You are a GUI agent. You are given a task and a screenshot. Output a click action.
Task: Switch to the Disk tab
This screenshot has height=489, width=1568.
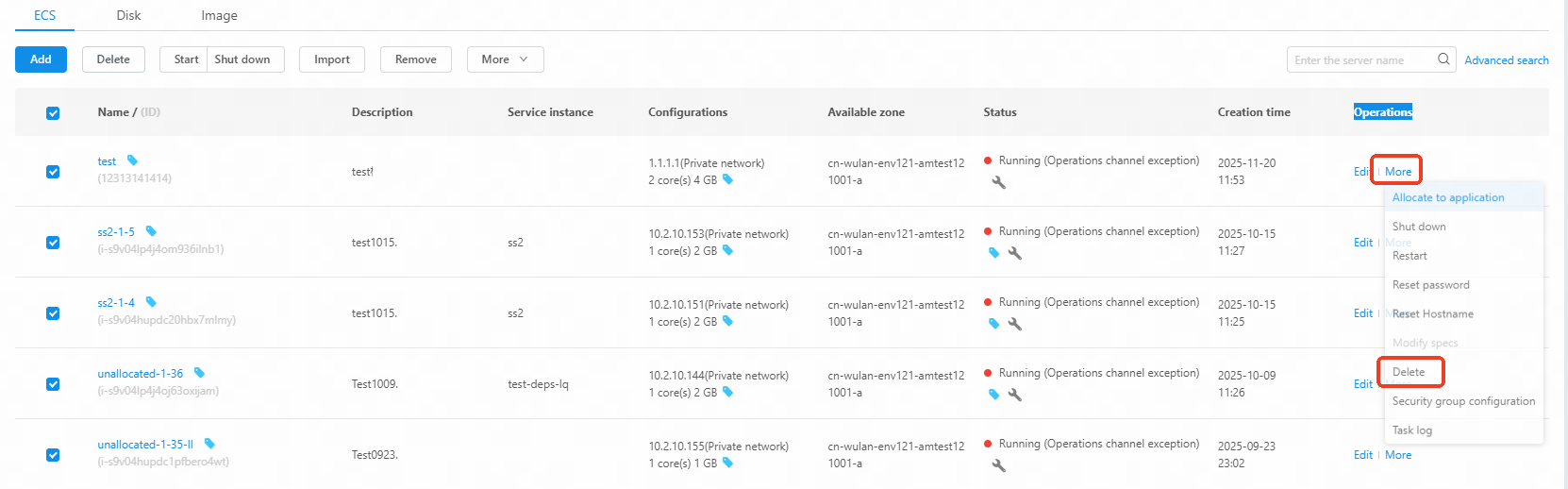pyautogui.click(x=128, y=15)
